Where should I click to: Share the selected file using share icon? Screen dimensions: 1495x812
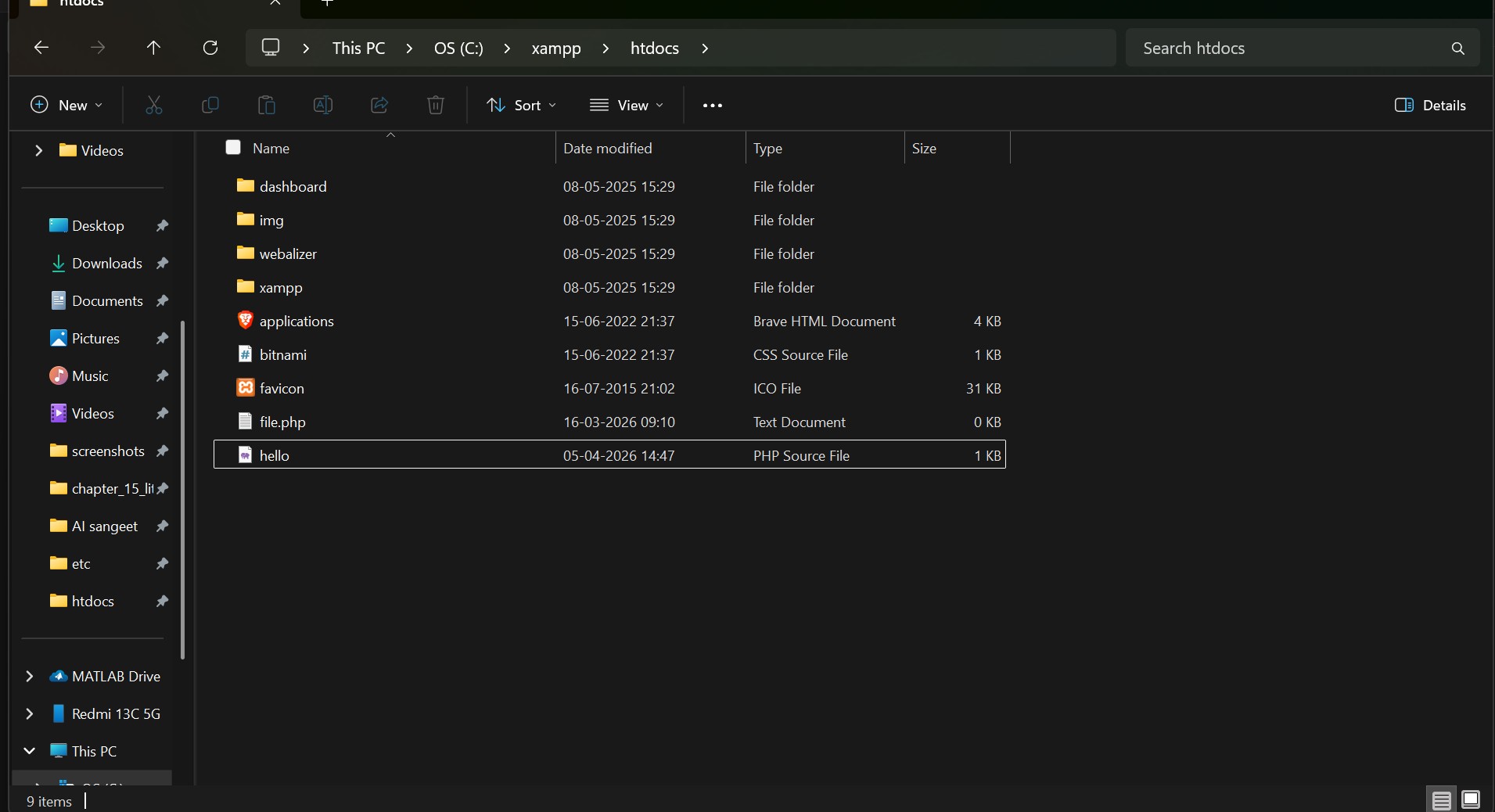379,106
